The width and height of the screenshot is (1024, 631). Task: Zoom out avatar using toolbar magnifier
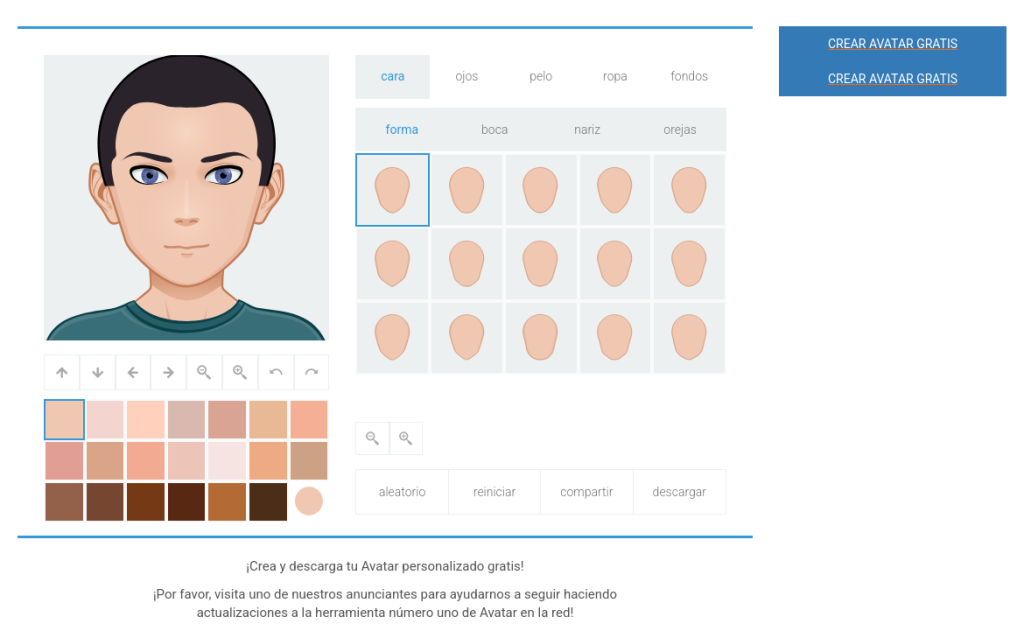[204, 373]
